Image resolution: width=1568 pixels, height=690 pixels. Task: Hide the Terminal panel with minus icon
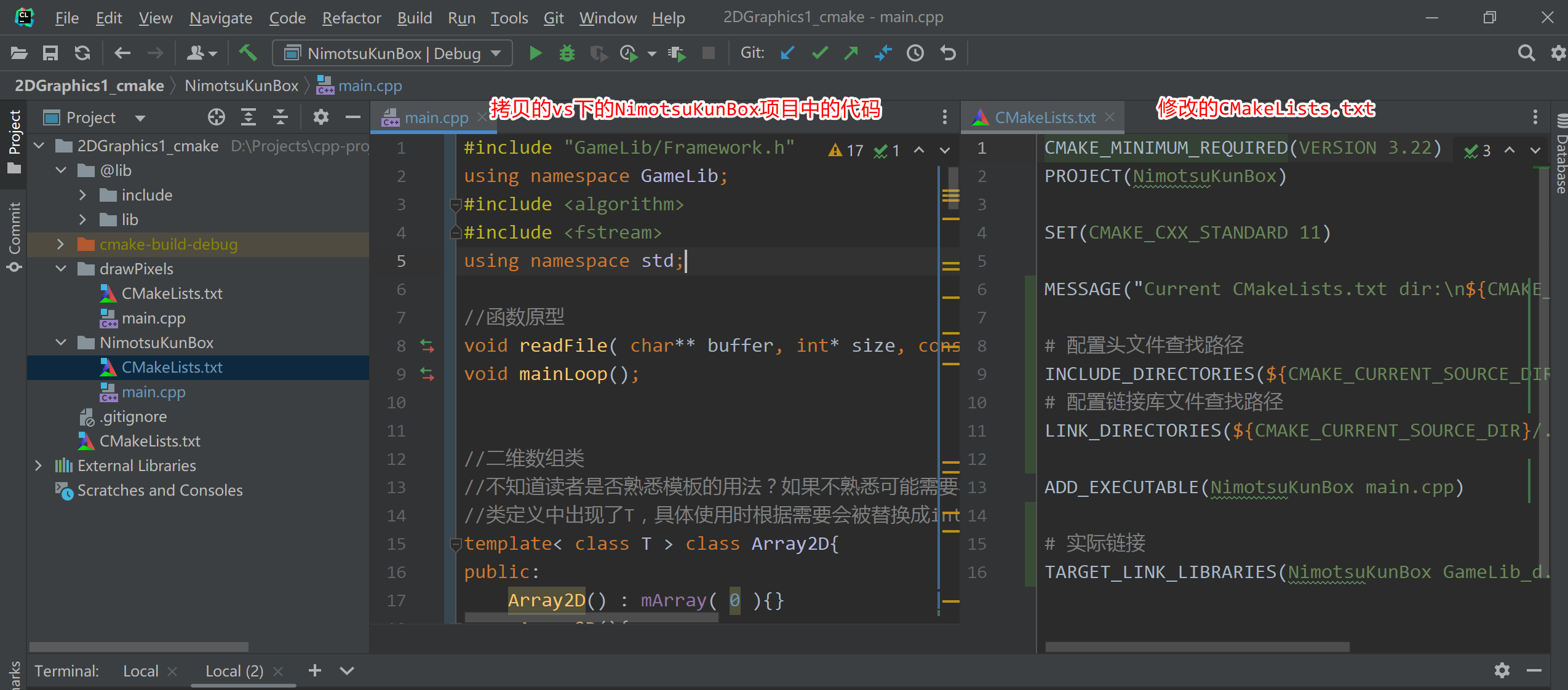pos(1534,670)
